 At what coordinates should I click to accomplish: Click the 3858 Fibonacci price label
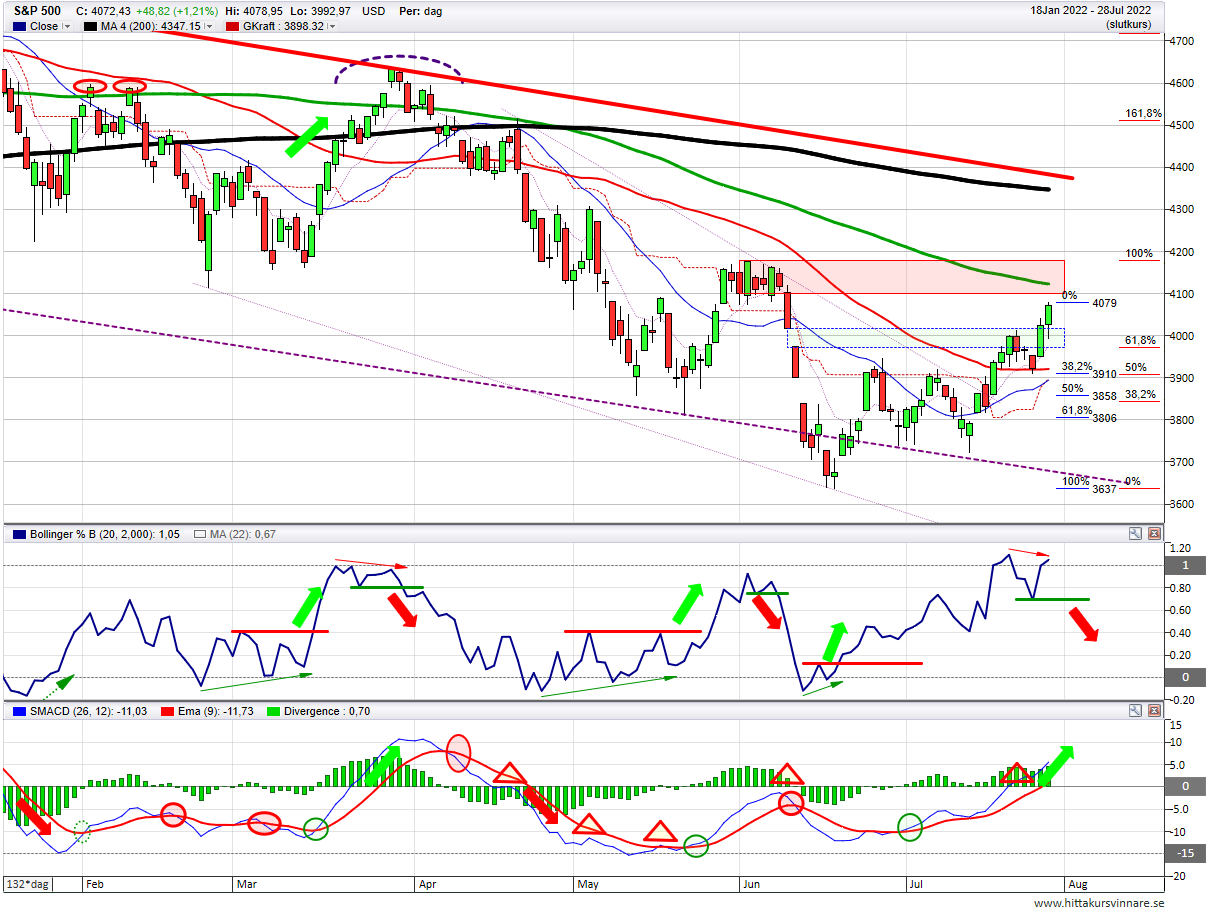click(1104, 396)
